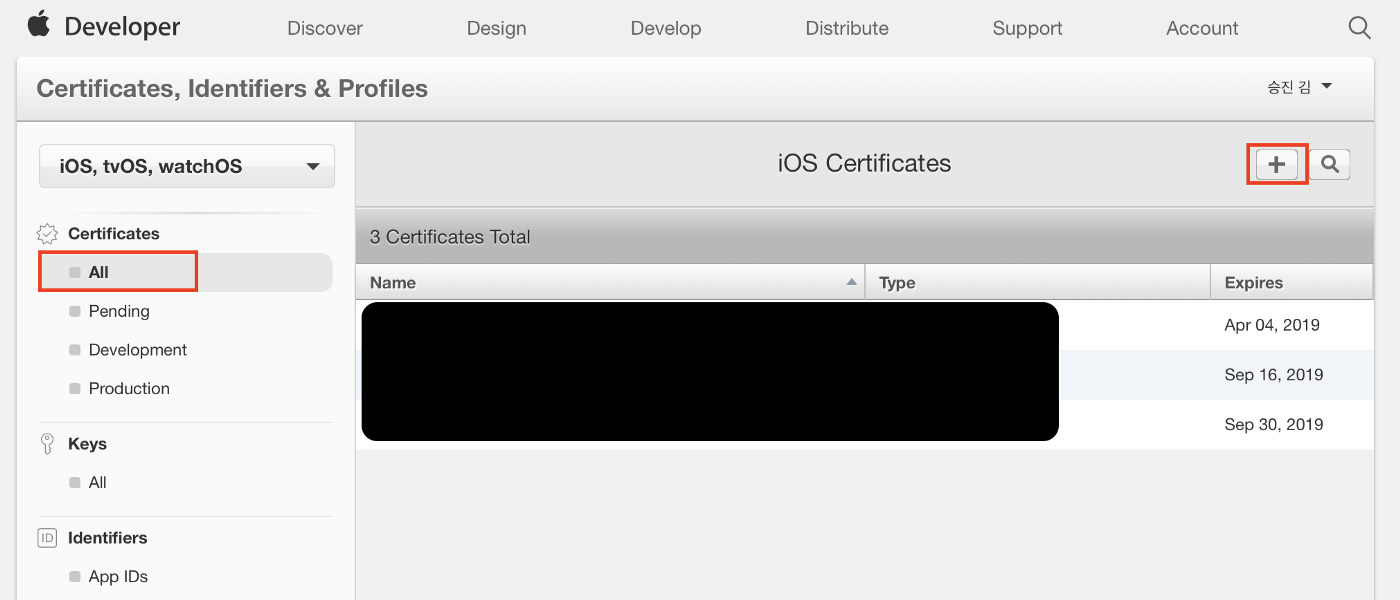Search certificates with the magnifier button
This screenshot has width=1400, height=600.
pos(1330,165)
